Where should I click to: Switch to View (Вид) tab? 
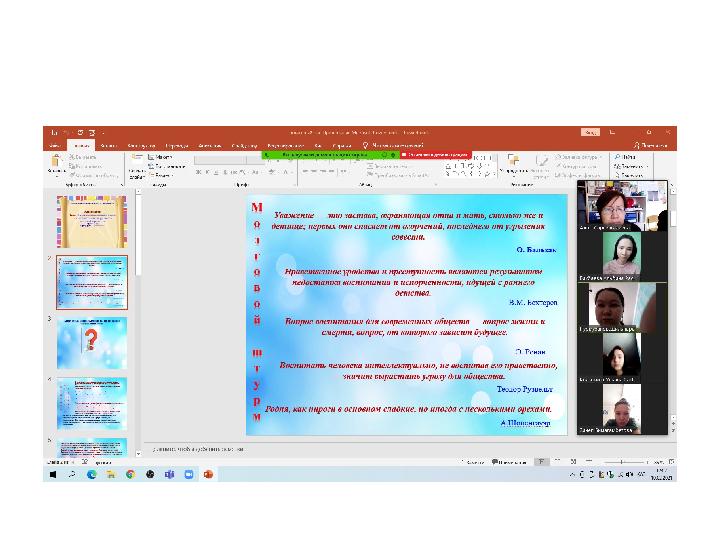pos(318,146)
